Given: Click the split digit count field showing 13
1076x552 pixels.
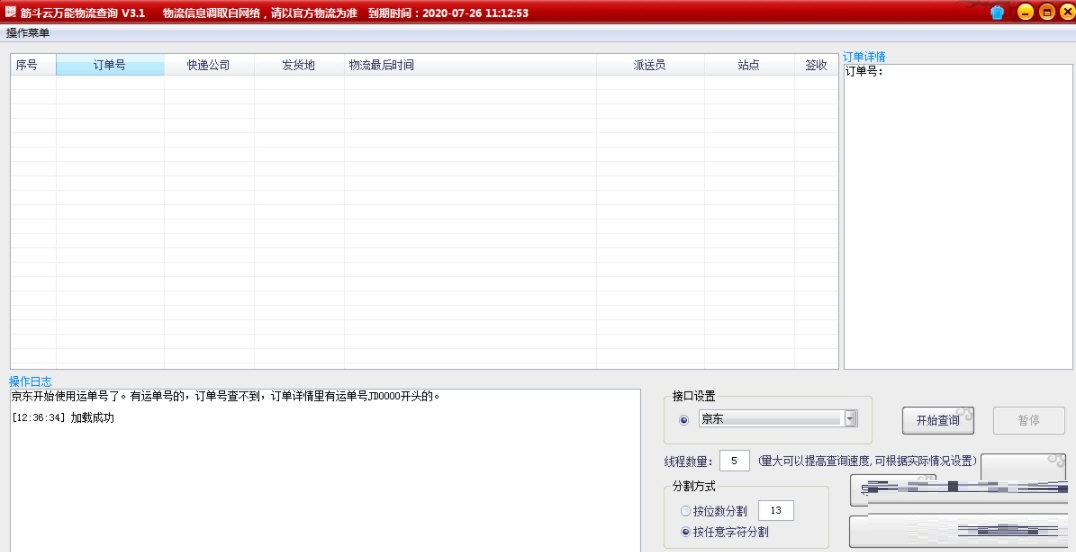Looking at the screenshot, I should pyautogui.click(x=776, y=511).
